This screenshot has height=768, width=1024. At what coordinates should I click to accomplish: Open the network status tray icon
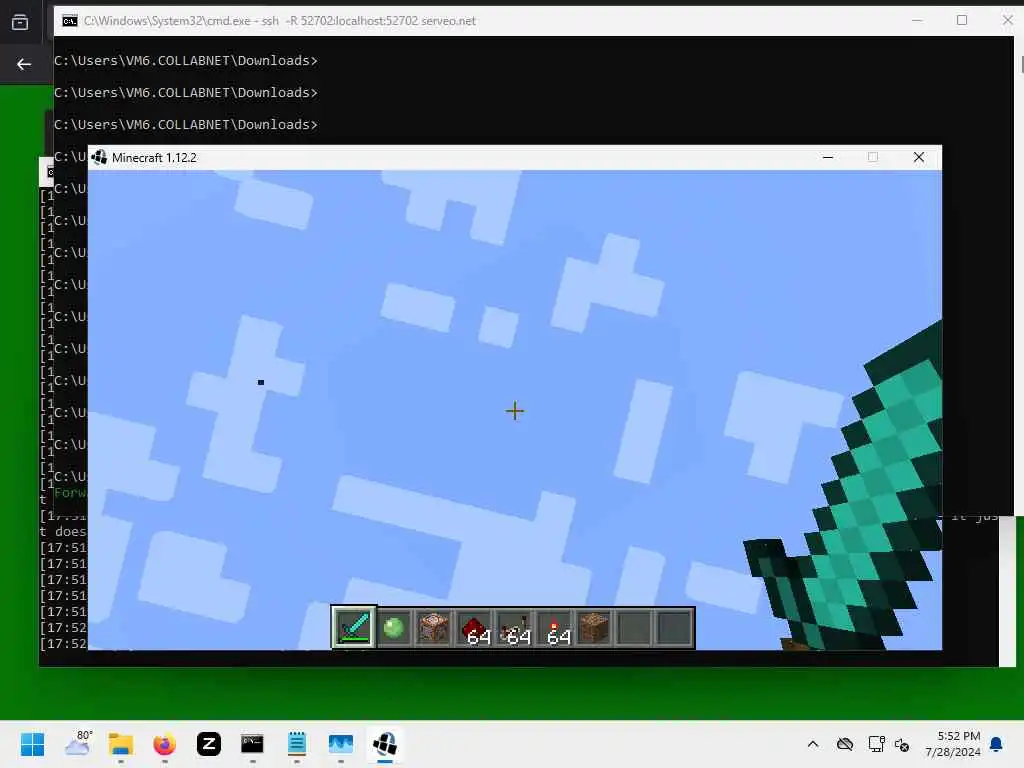[x=876, y=744]
